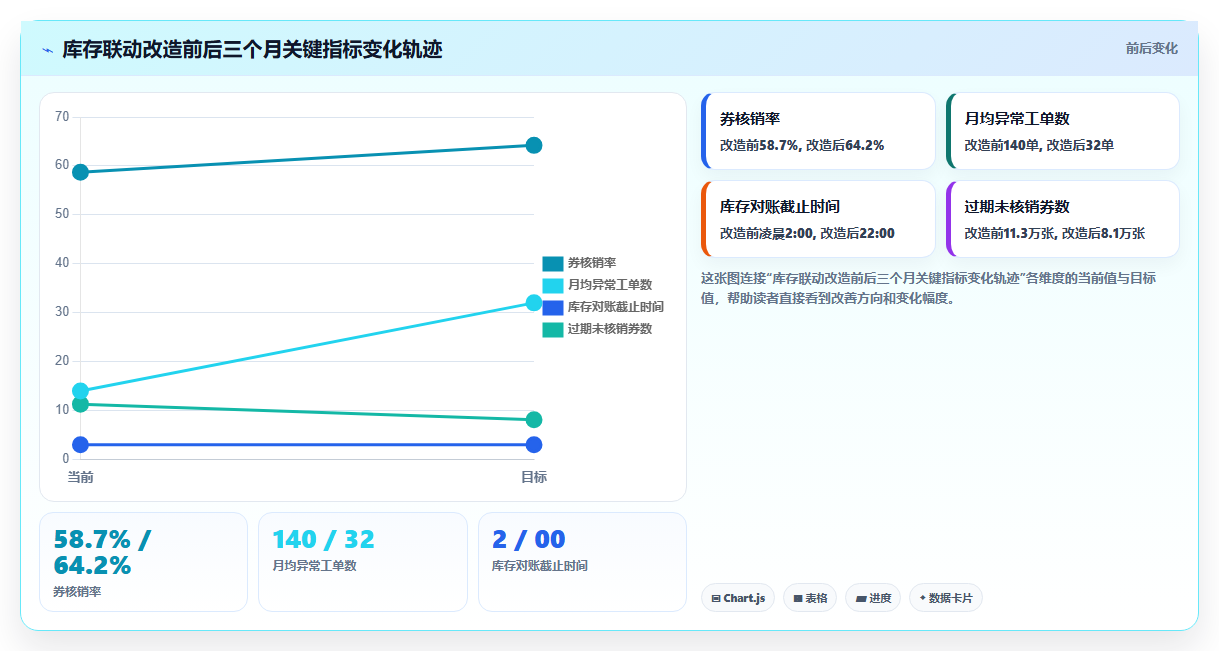Click 月均异常工单数 data point at 当前
Viewport: 1219px width, 651px height.
[x=80, y=391]
